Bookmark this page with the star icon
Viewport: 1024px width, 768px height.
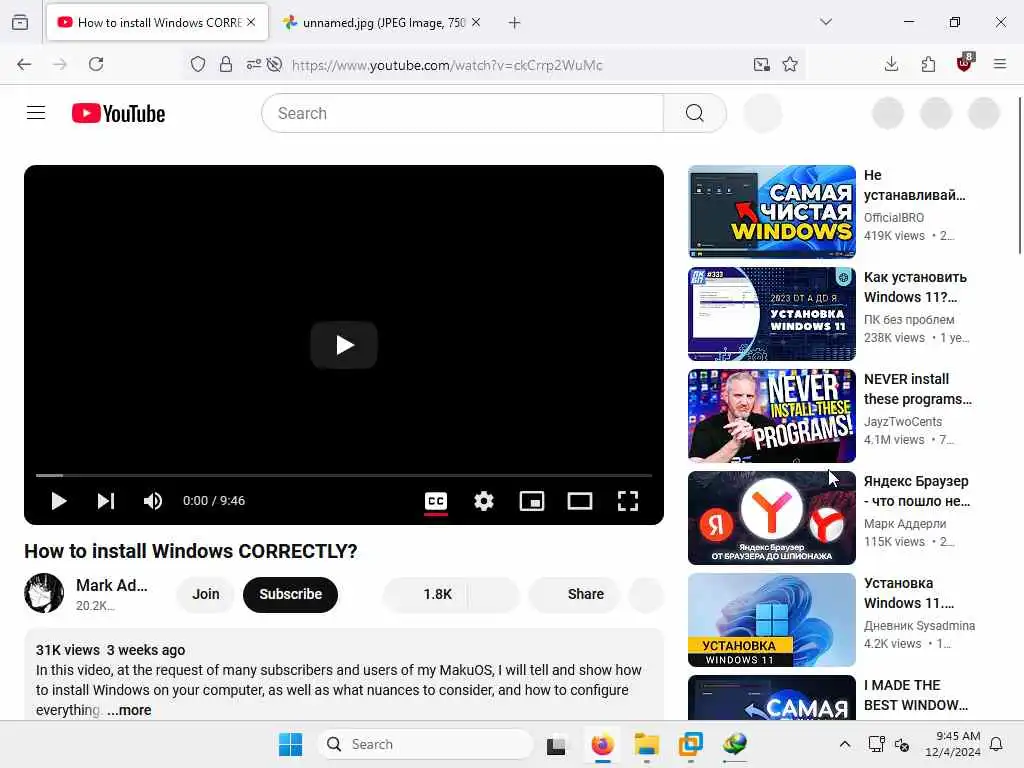click(x=790, y=64)
